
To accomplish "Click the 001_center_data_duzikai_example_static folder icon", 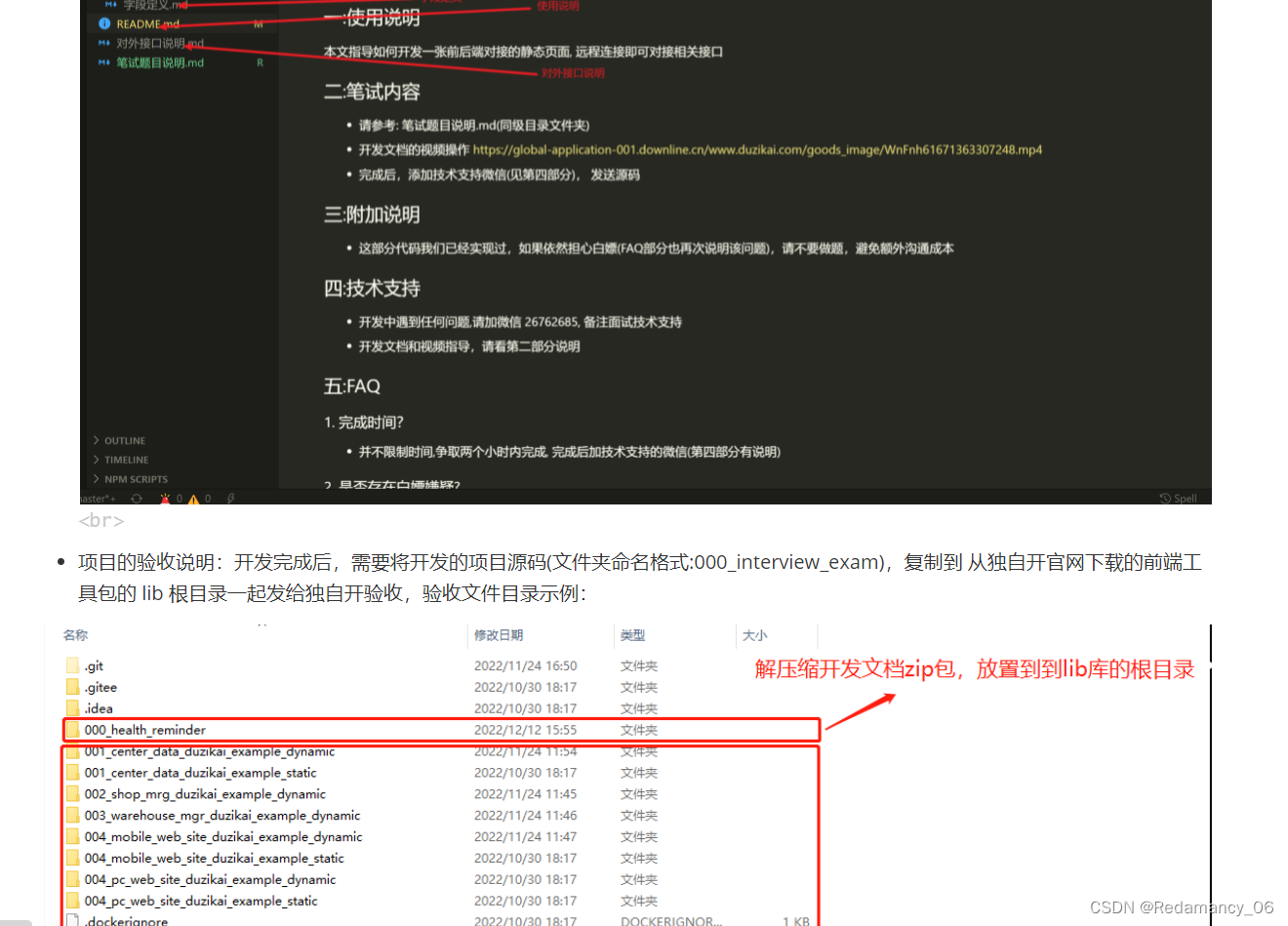I will tap(72, 773).
